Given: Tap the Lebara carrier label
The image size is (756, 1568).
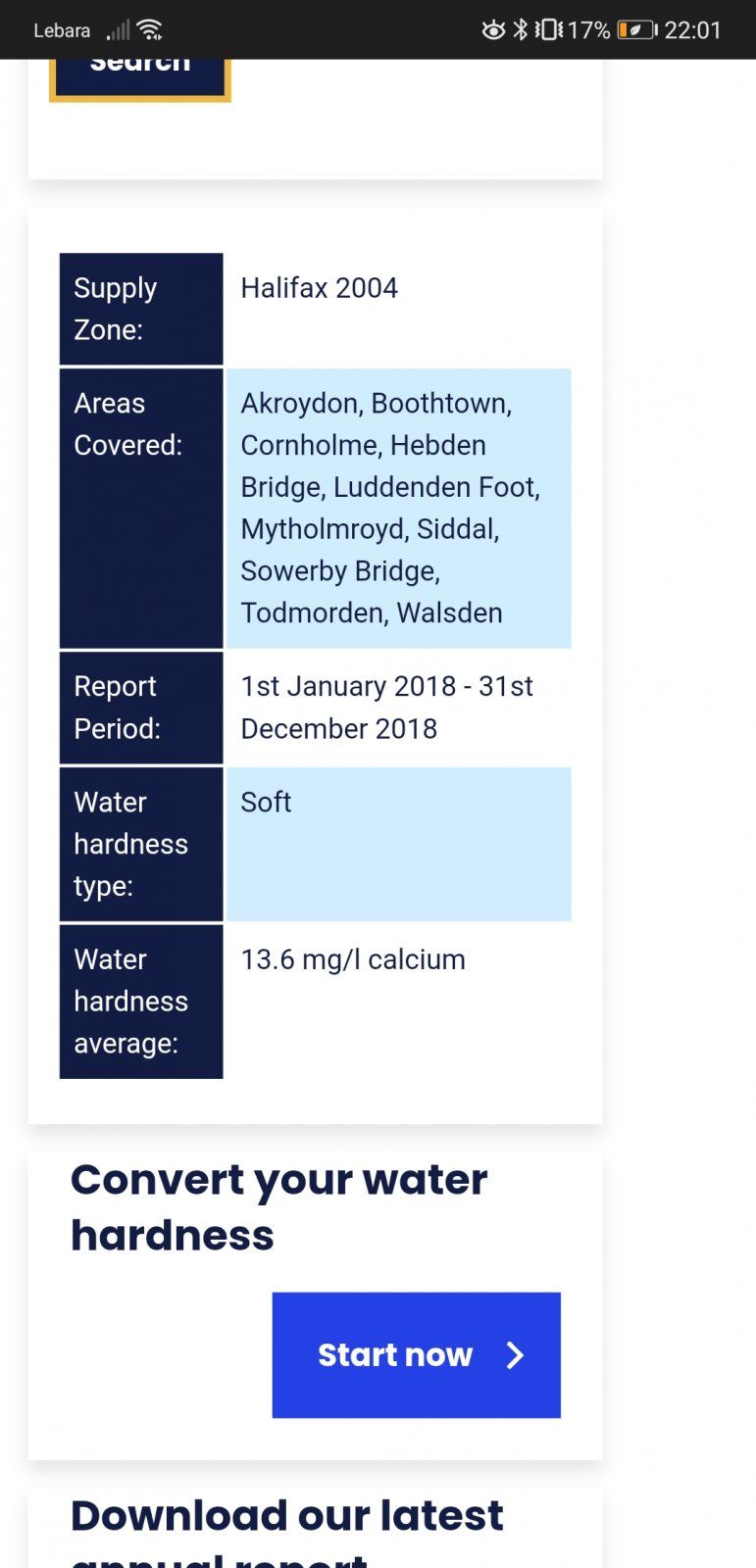Looking at the screenshot, I should pyautogui.click(x=62, y=30).
